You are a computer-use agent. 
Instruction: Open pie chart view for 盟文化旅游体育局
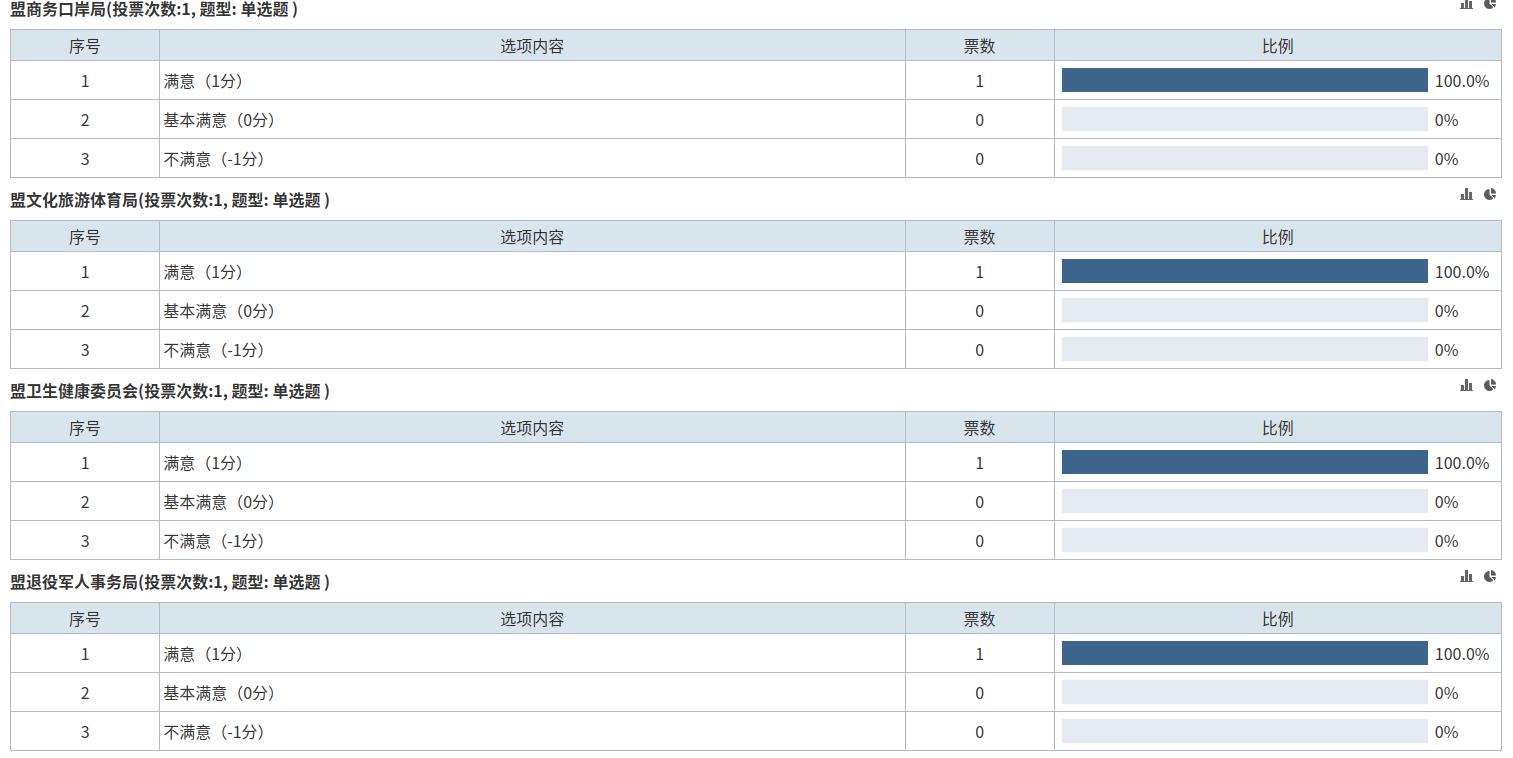coord(1489,195)
